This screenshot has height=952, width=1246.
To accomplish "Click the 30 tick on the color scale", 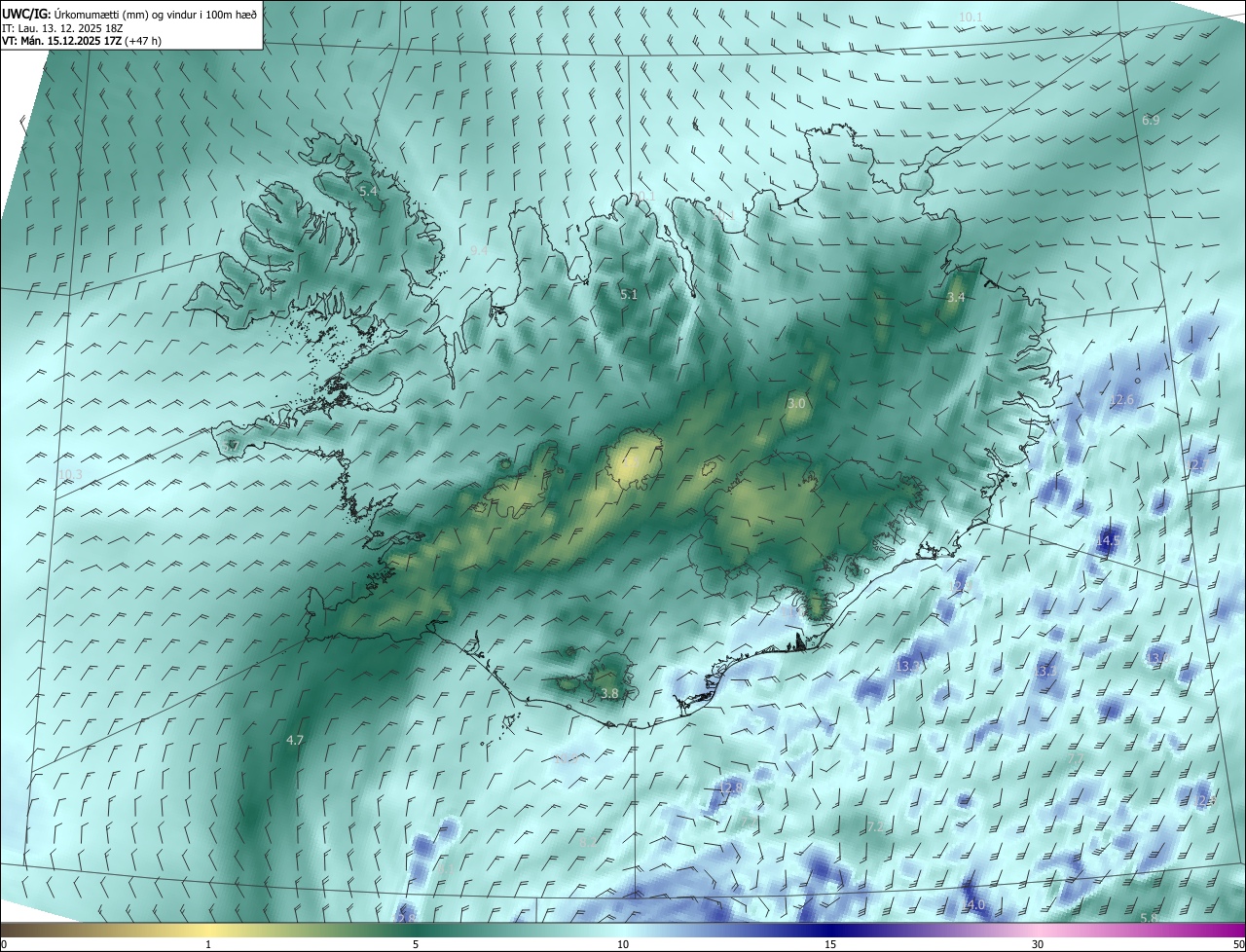I will pos(1038,944).
